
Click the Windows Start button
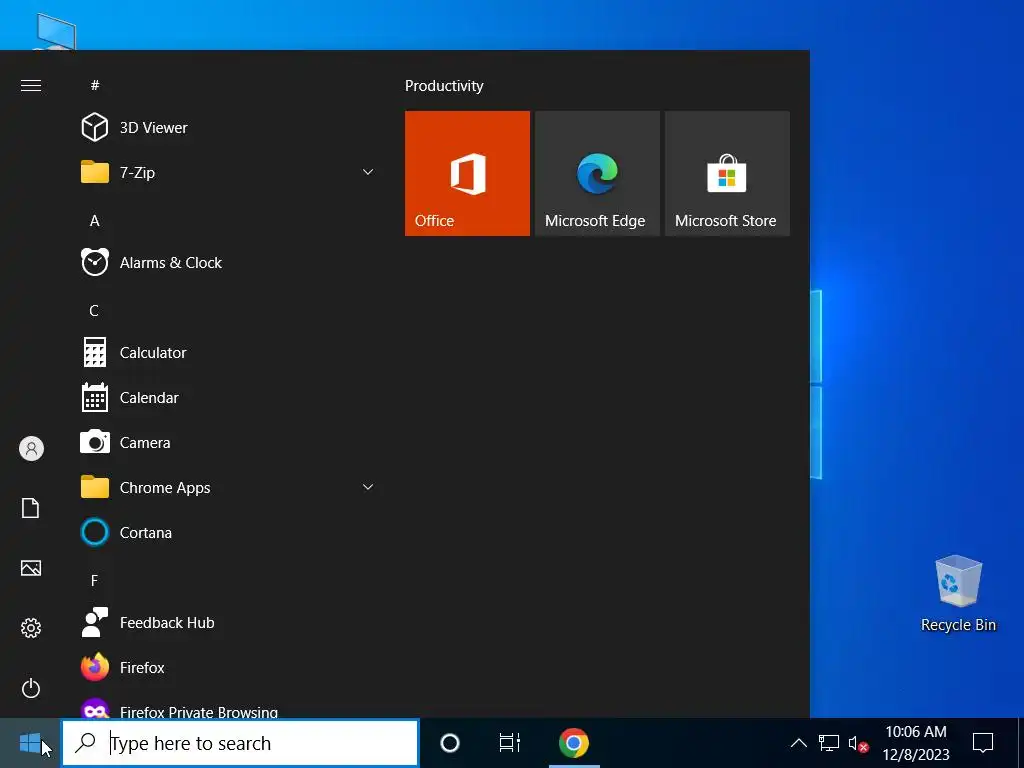(x=30, y=743)
